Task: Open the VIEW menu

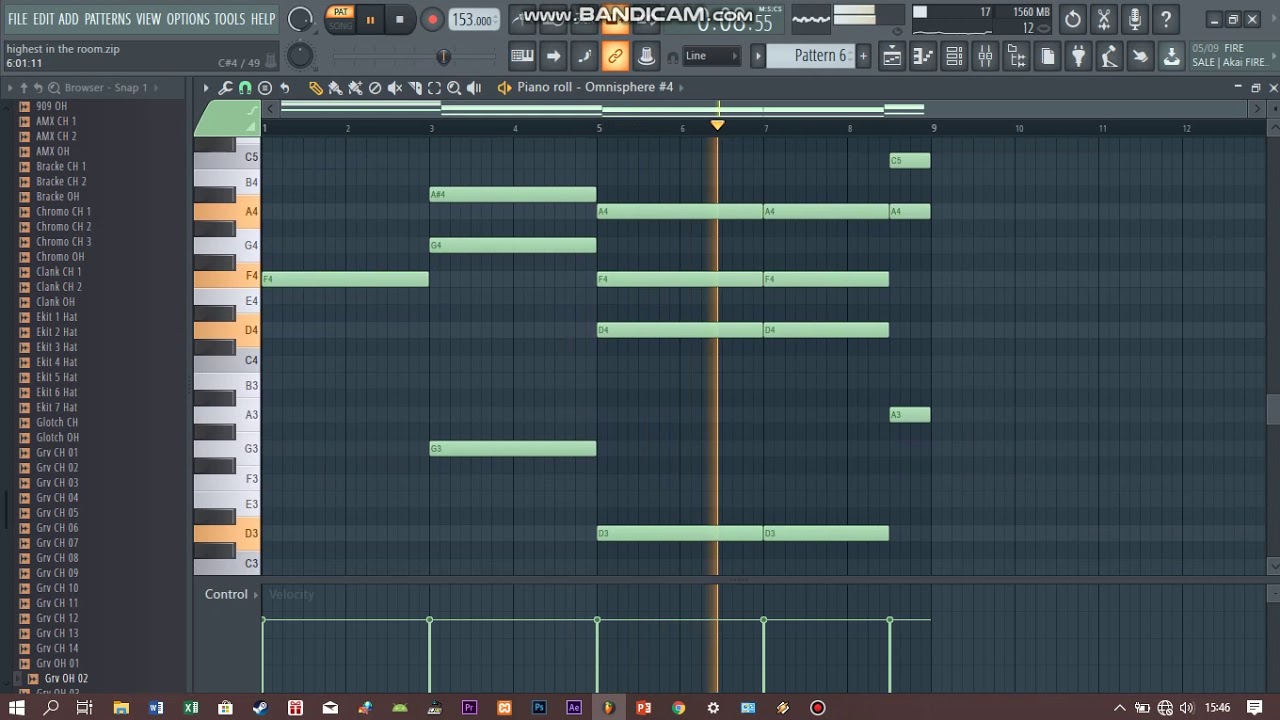Action: [x=149, y=19]
